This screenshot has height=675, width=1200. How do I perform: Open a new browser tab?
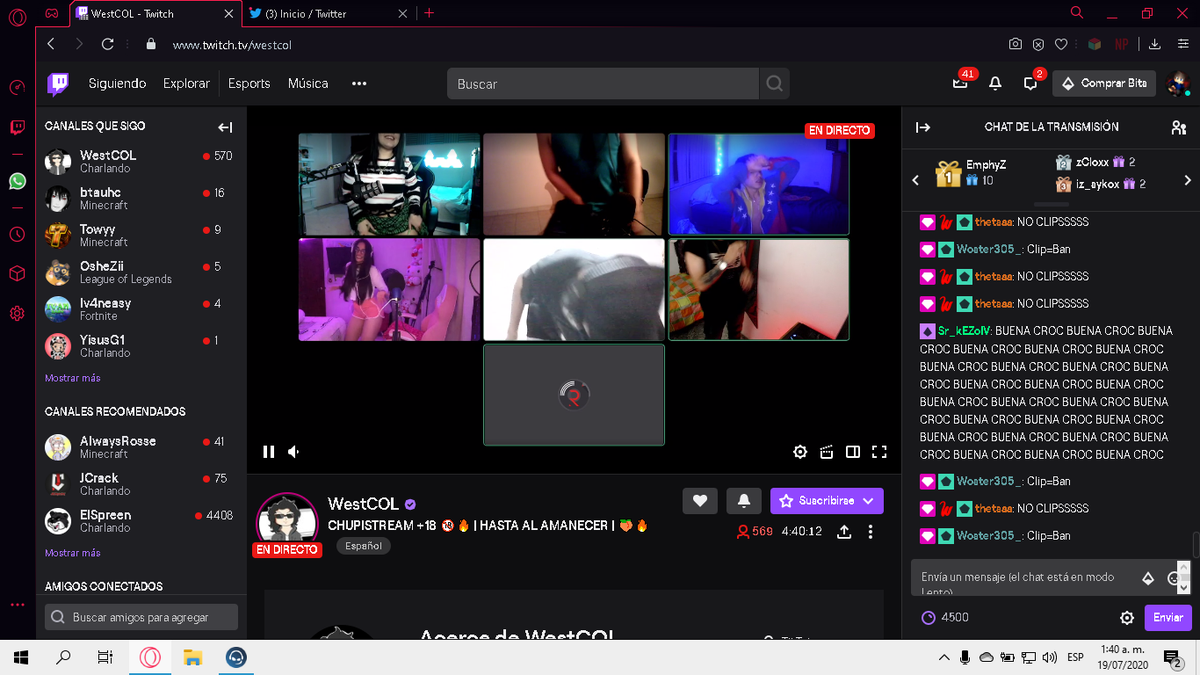click(x=429, y=13)
